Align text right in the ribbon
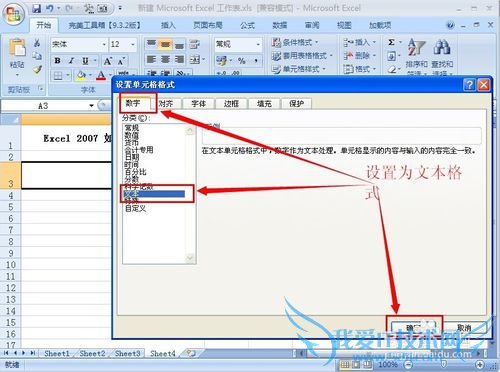The height and width of the screenshot is (372, 500). click(x=179, y=60)
